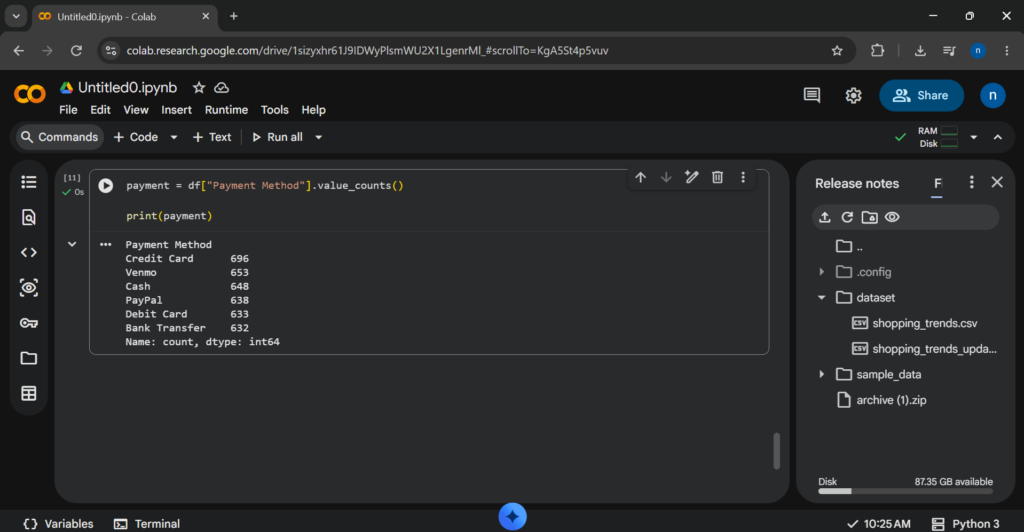Viewport: 1024px width, 532px height.
Task: Star the Untitled0.ipynb notebook
Action: click(199, 87)
